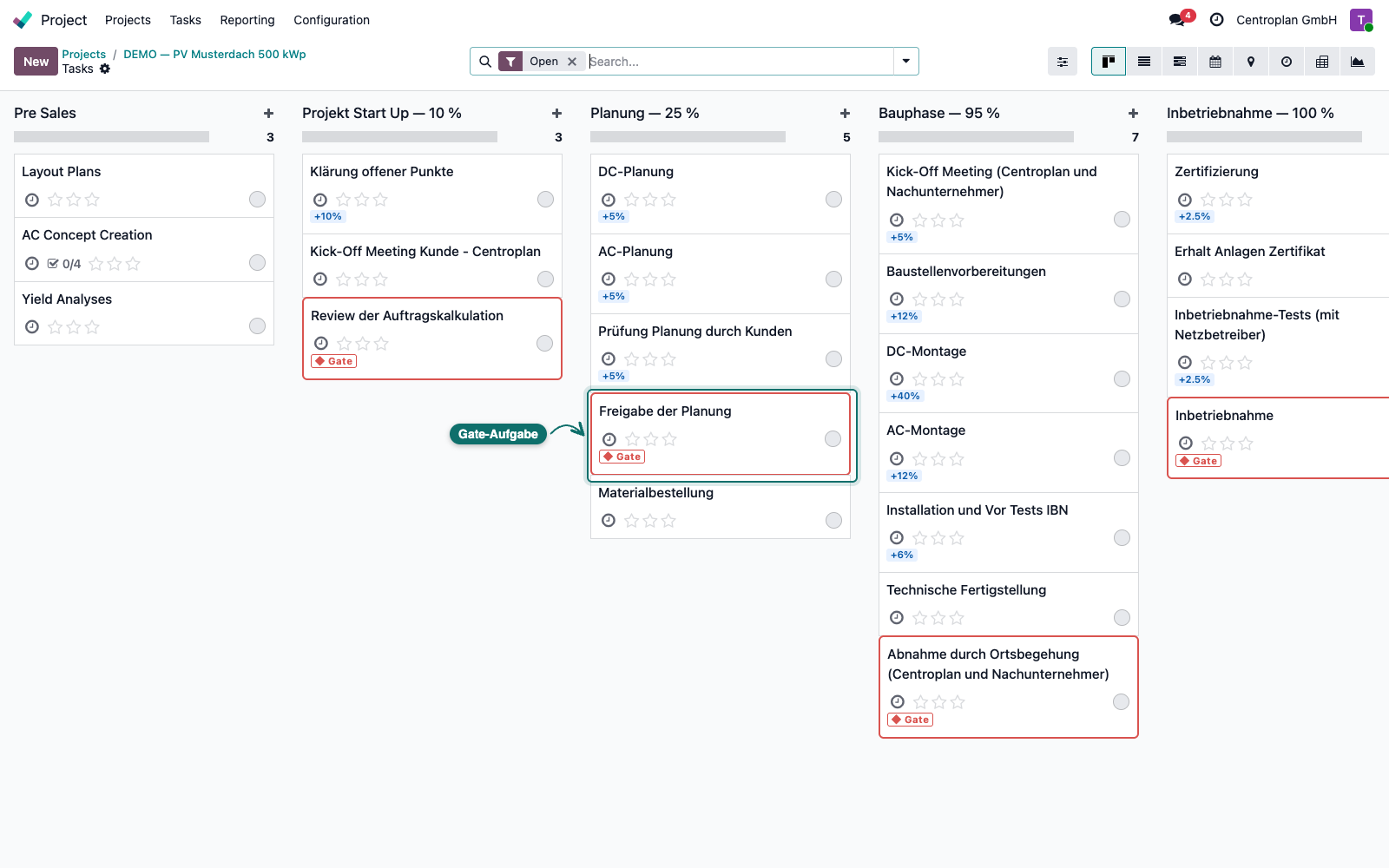Toggle state circle on AC-Montage card
Image resolution: width=1389 pixels, height=868 pixels.
tap(1122, 458)
